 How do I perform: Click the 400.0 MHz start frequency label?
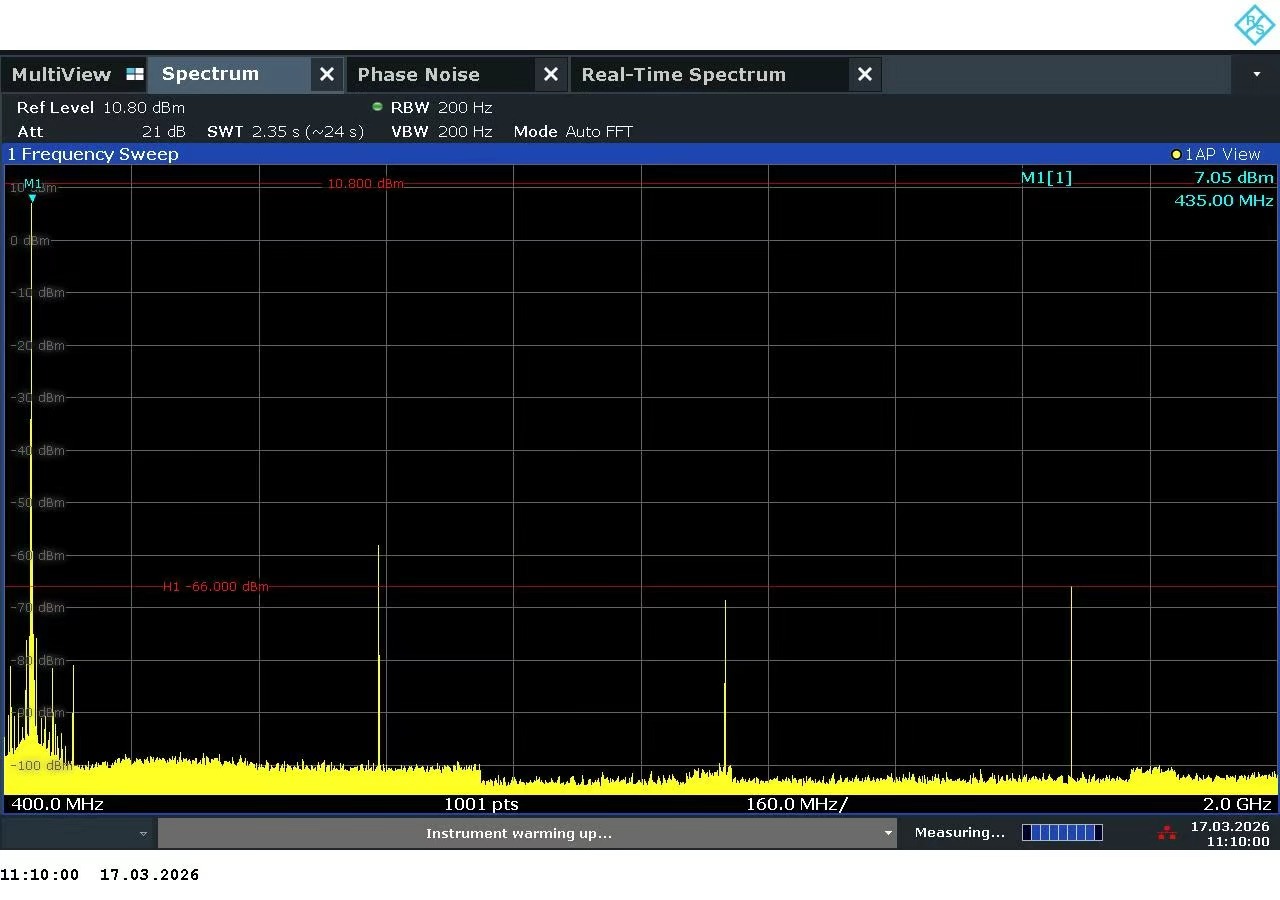coord(57,804)
